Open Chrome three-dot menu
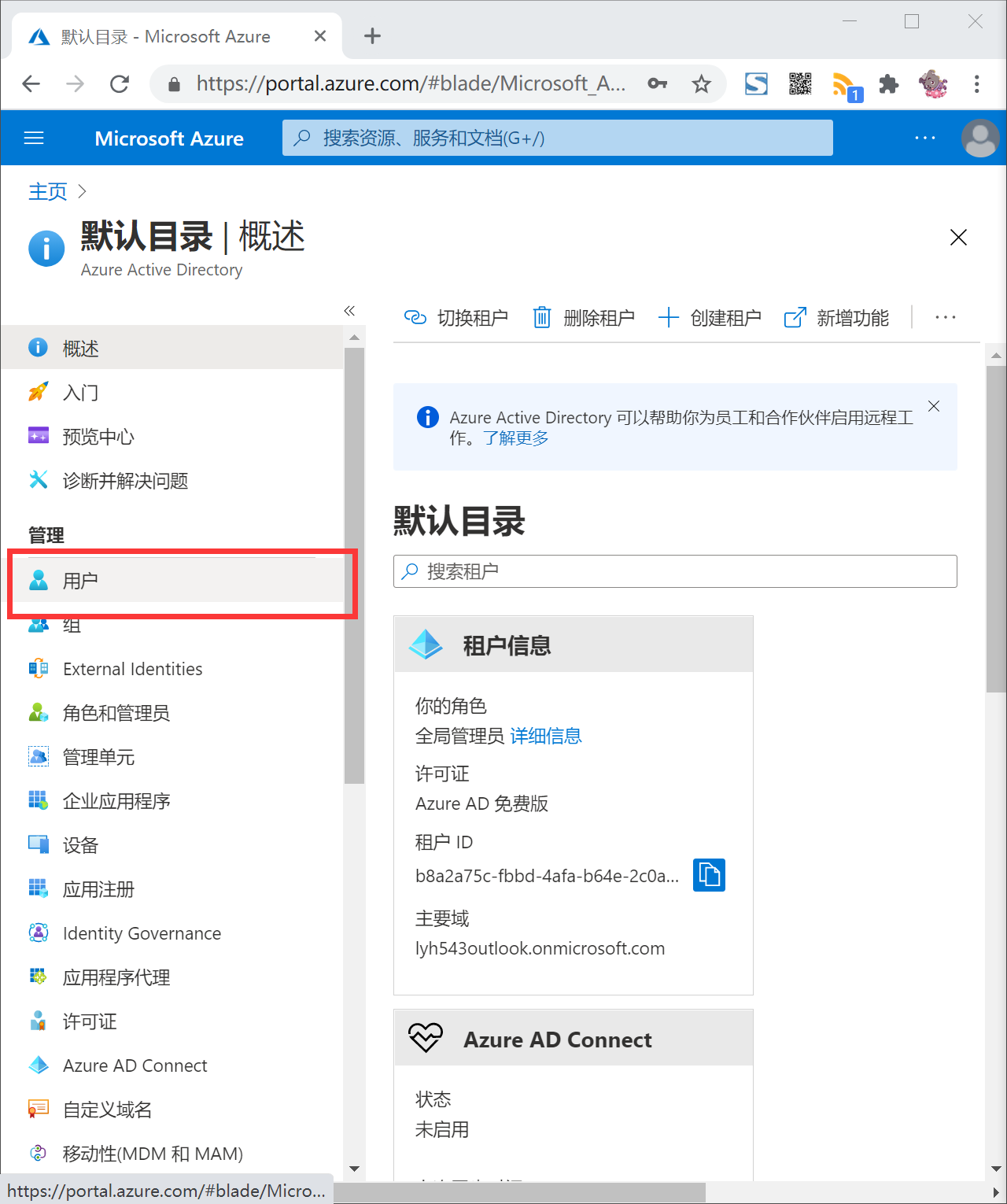Screen dimensions: 1007x1204 click(x=976, y=83)
